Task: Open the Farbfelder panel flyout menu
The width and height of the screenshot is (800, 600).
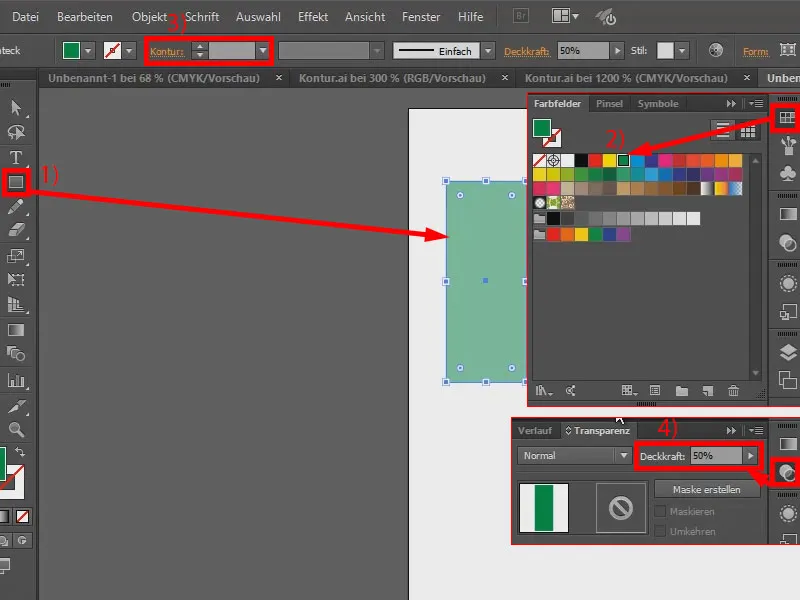Action: click(756, 104)
